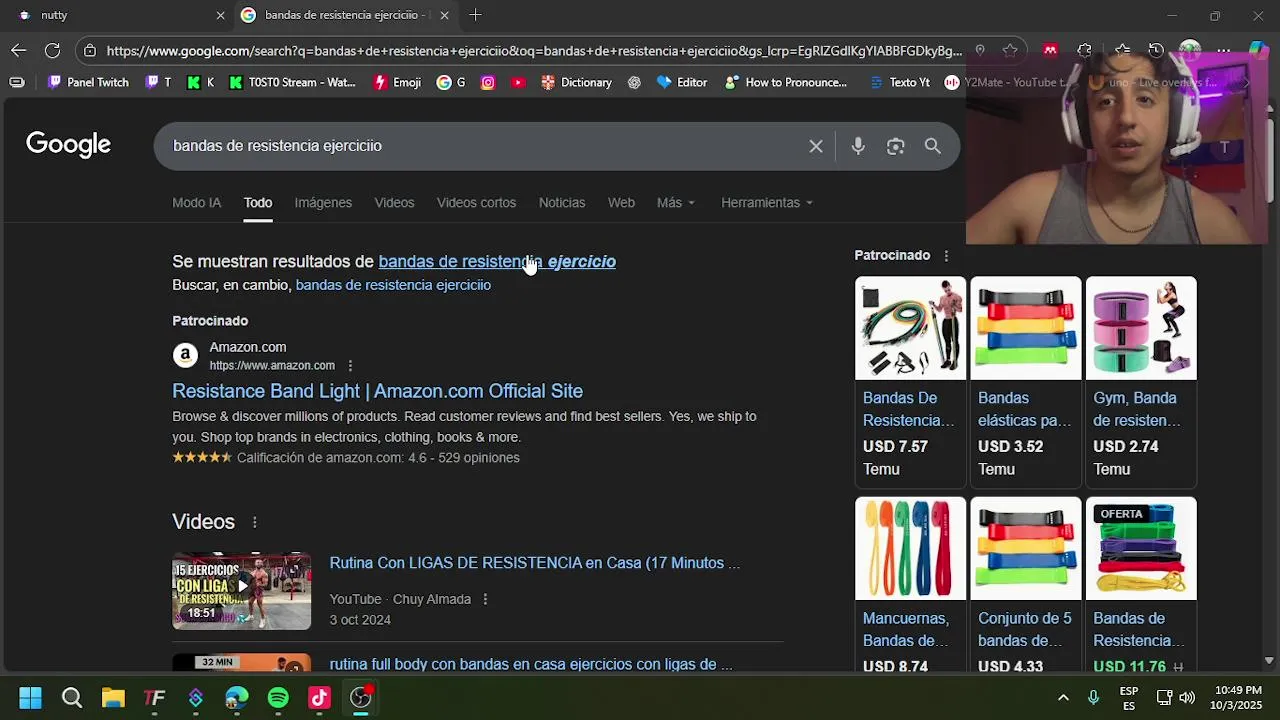This screenshot has height=720, width=1280.
Task: Go to Google home via logo
Action: click(68, 145)
